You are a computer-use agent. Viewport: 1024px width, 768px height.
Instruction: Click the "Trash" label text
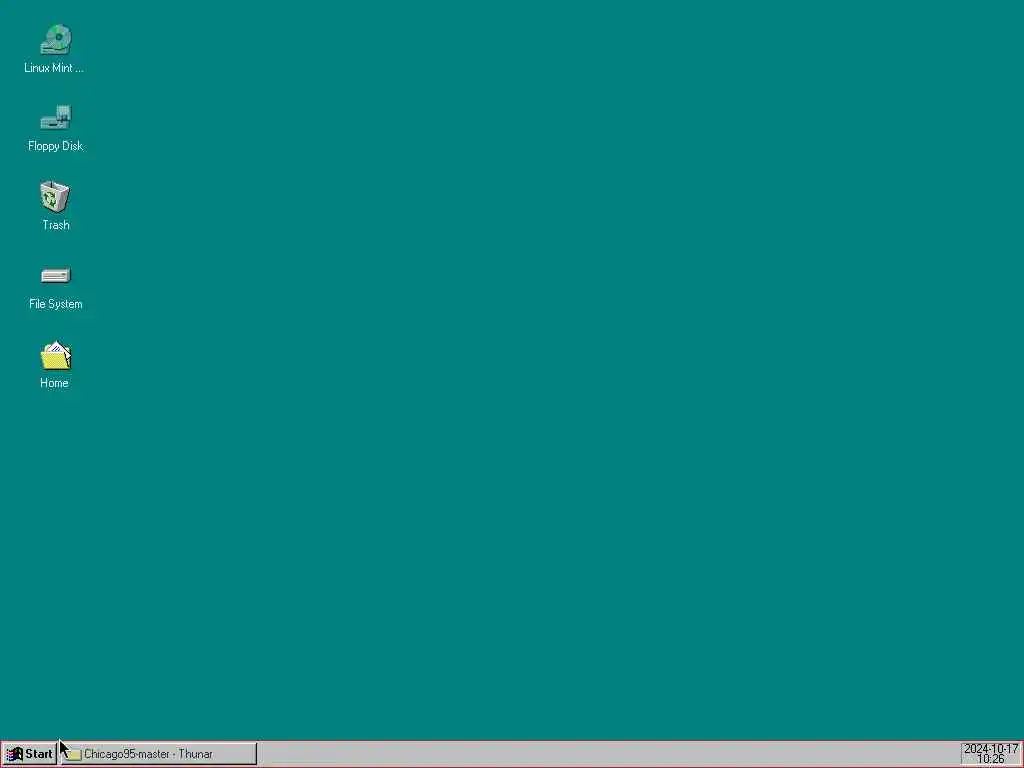pos(56,225)
